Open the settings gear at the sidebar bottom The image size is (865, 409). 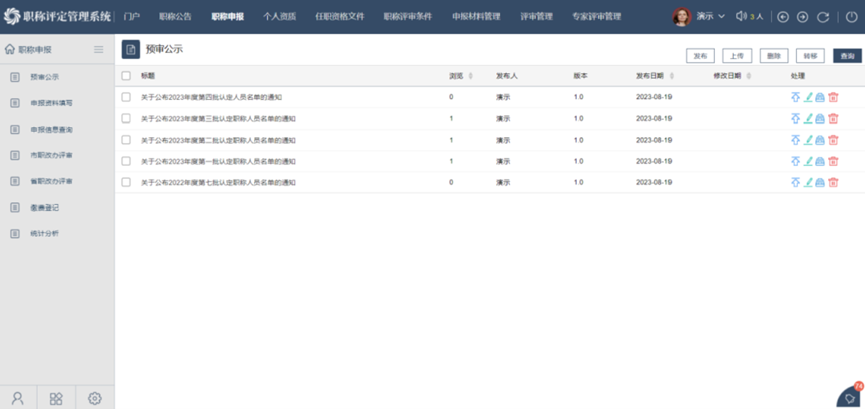click(x=95, y=398)
